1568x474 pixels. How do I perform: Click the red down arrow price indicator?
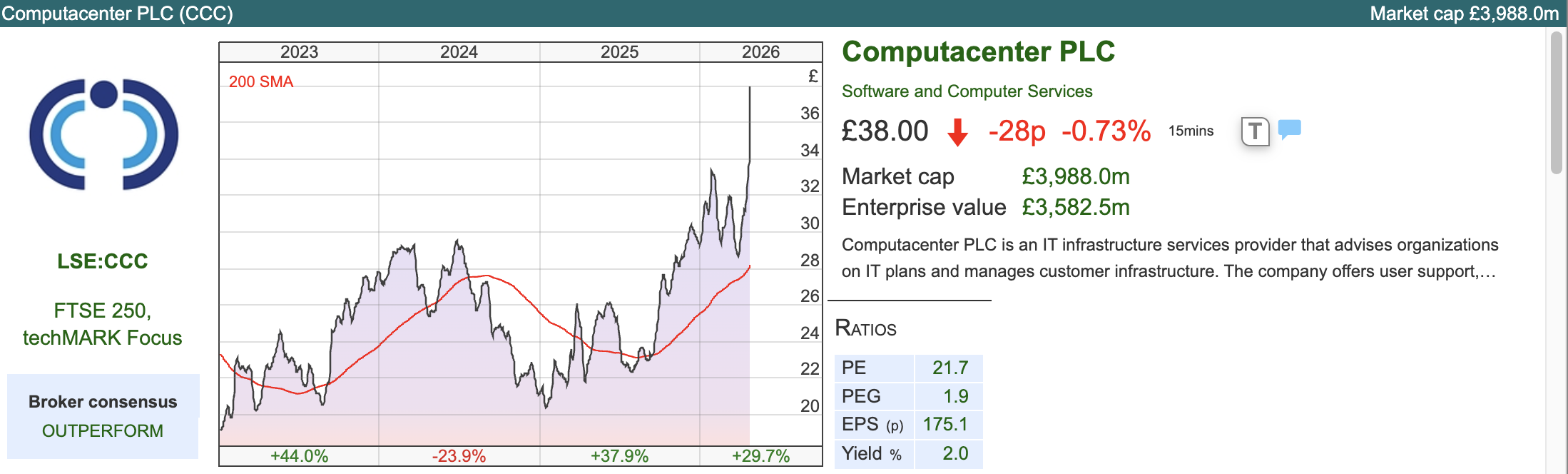(x=957, y=132)
